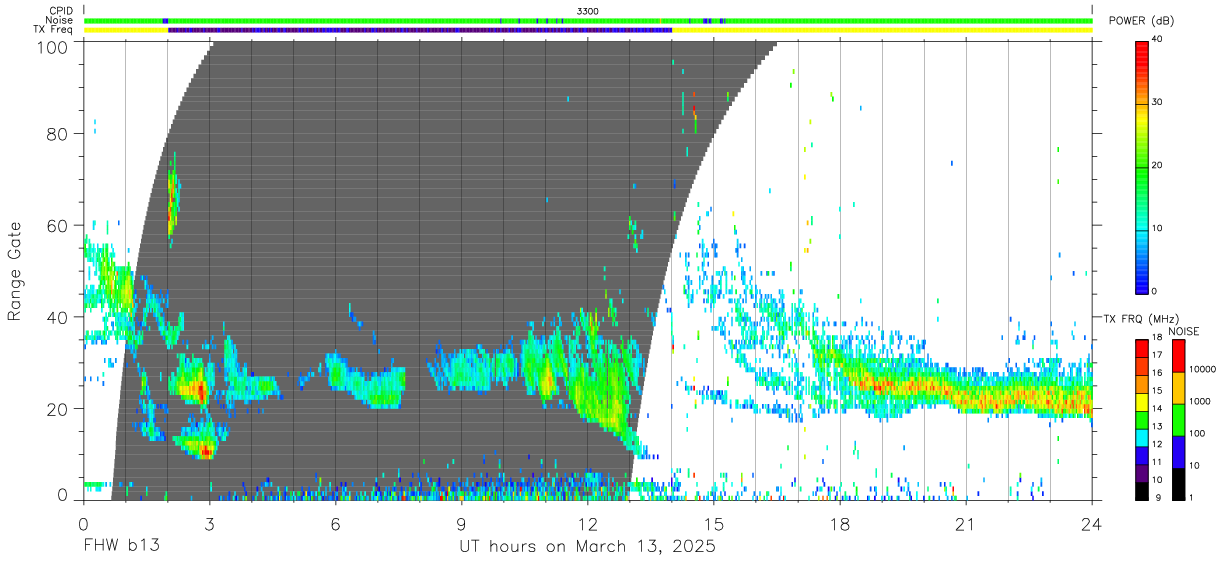Viewport: 1228px width, 567px height.
Task: Click the green Noise strip above the plot
Action: tap(588, 20)
